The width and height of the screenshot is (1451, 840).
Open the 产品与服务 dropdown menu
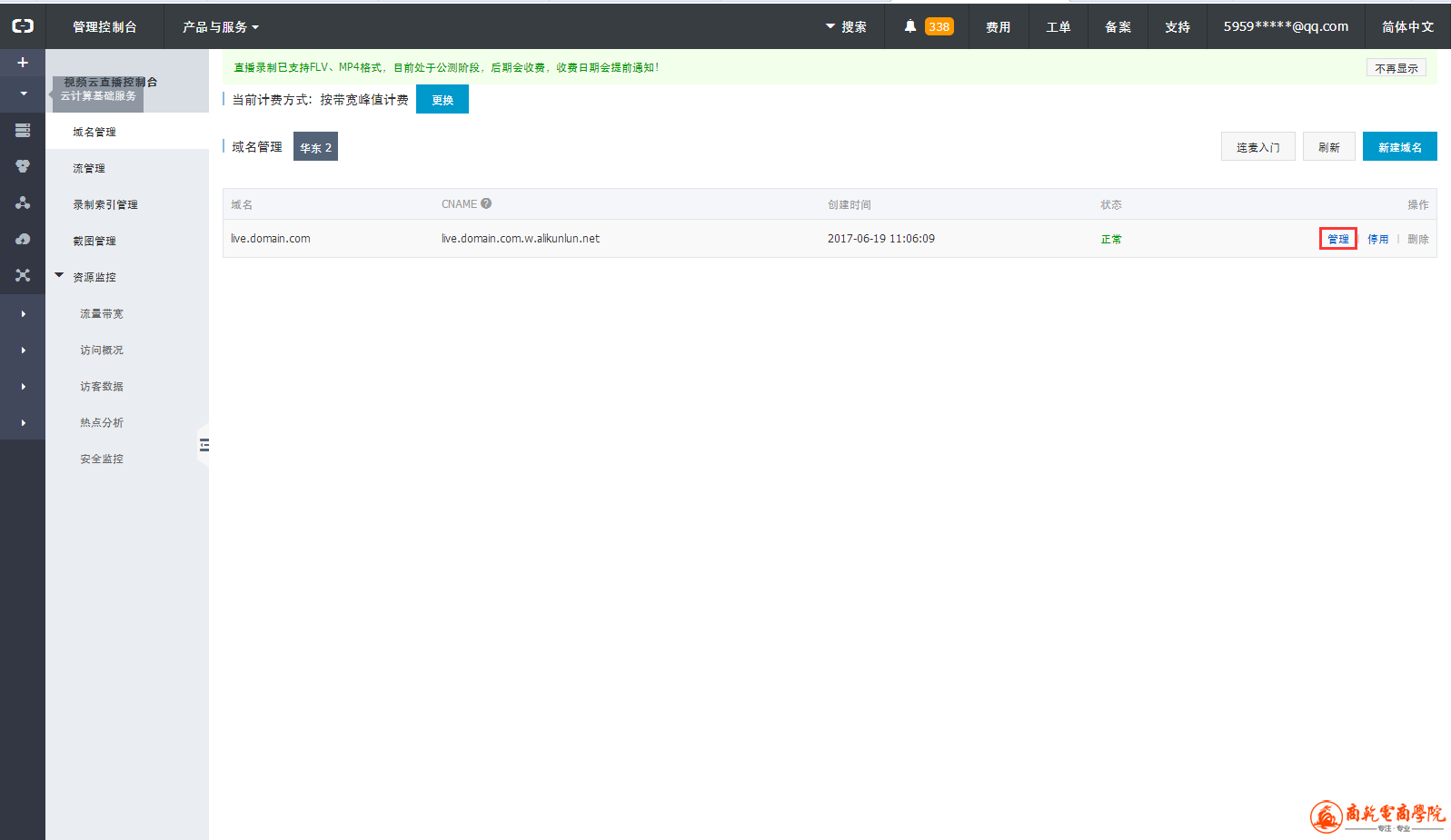tap(220, 27)
